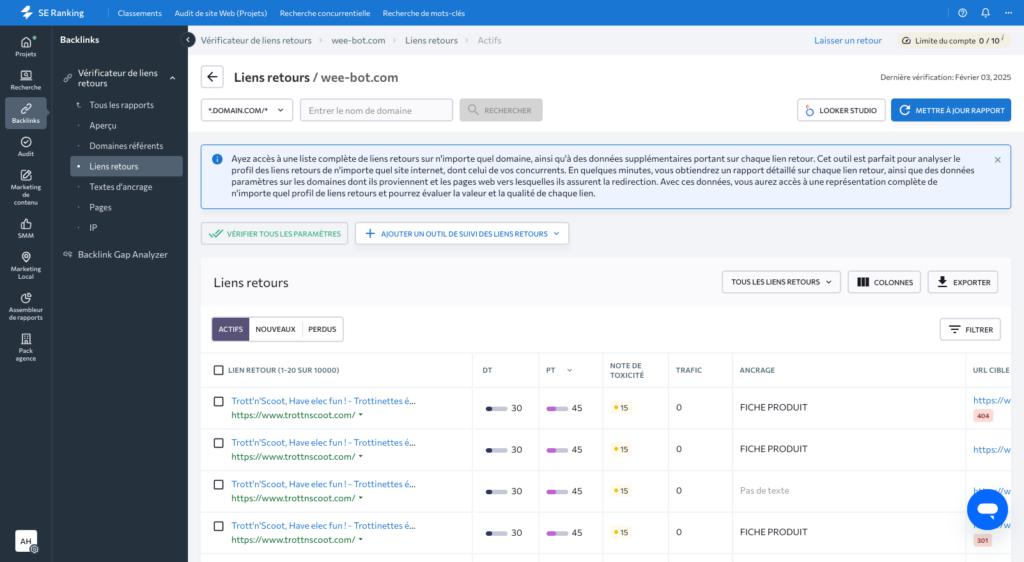Open Pack agence sidebar icon
This screenshot has width=1024, height=562.
coord(25,347)
